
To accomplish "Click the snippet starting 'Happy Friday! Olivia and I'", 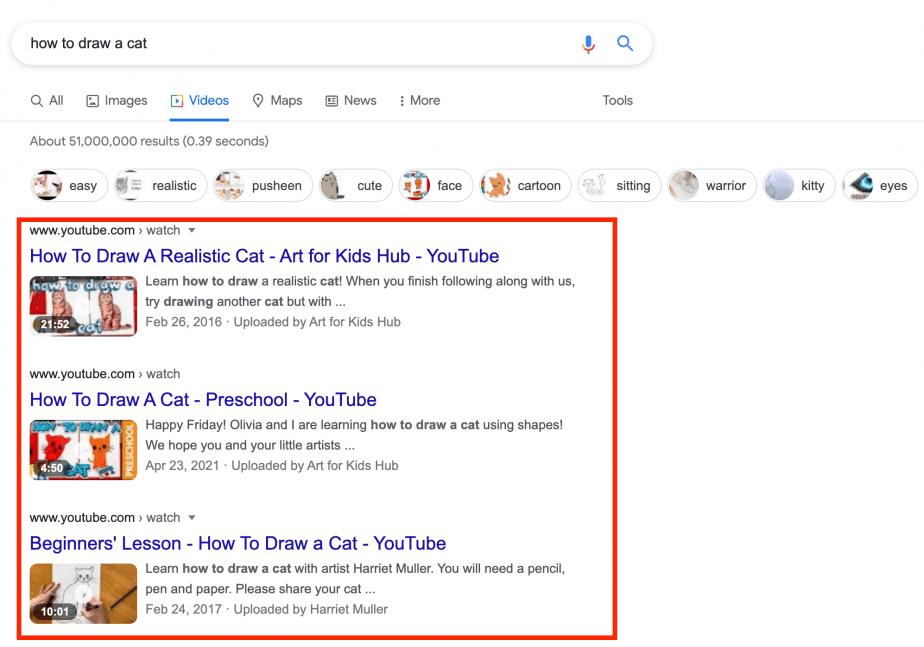I will click(x=354, y=435).
